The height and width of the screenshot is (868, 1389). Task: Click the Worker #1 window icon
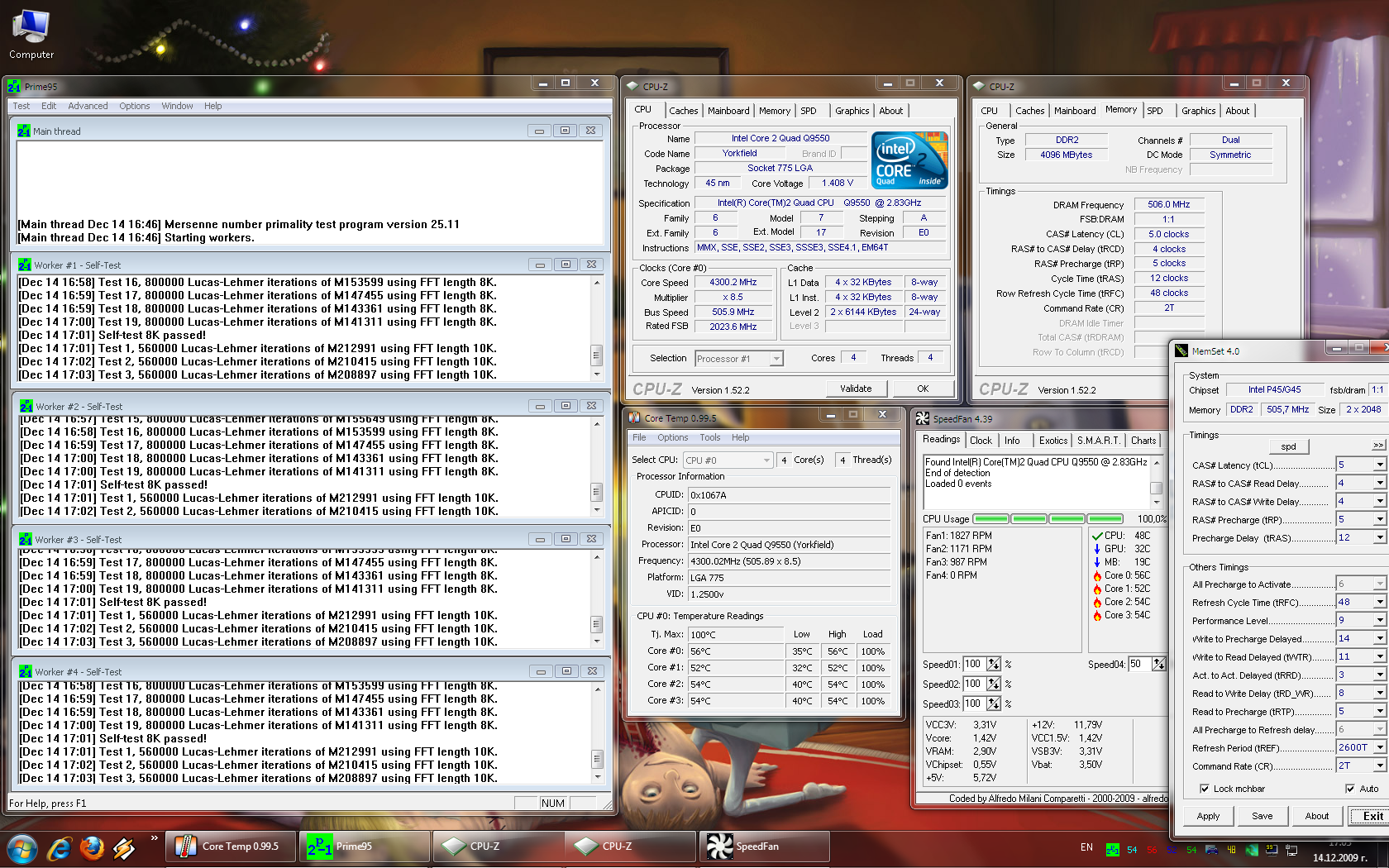click(x=26, y=265)
